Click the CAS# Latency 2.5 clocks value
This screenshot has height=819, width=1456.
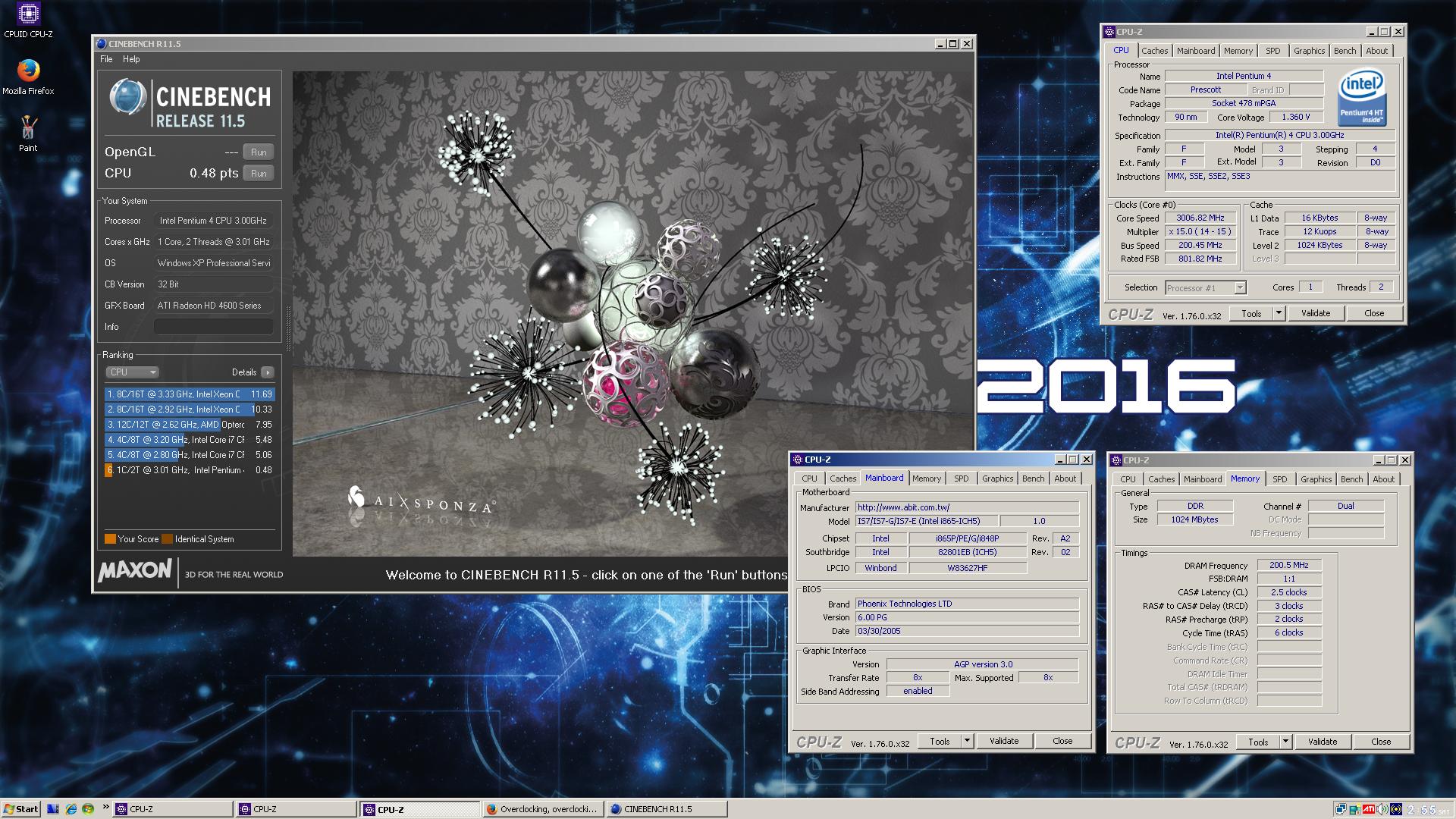1289,592
